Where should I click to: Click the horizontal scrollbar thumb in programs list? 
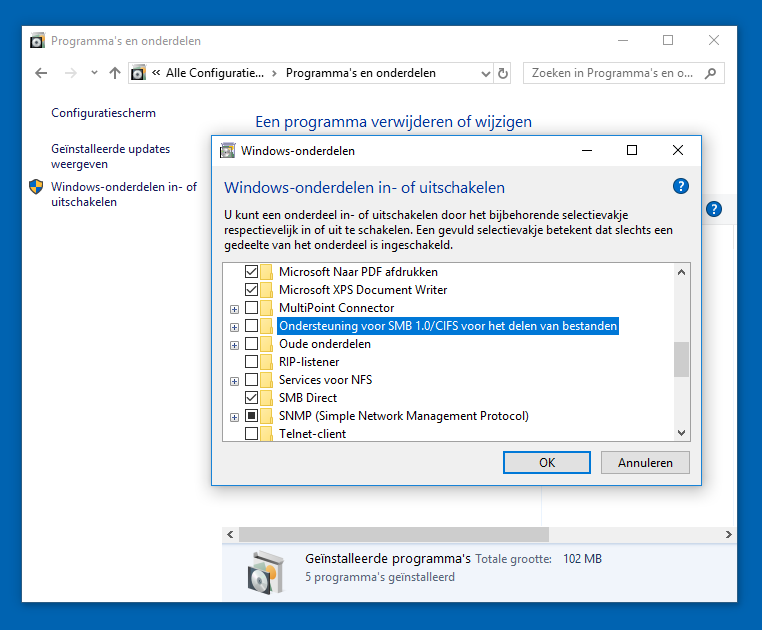point(394,534)
